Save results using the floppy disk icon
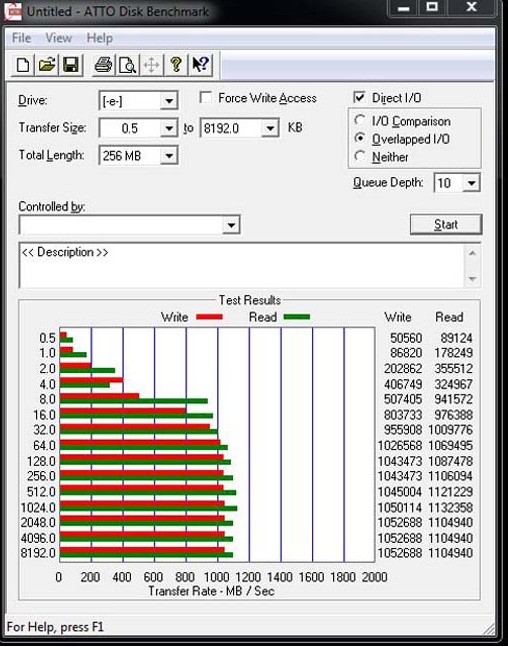Viewport: 508px width, 647px height. coord(71,65)
